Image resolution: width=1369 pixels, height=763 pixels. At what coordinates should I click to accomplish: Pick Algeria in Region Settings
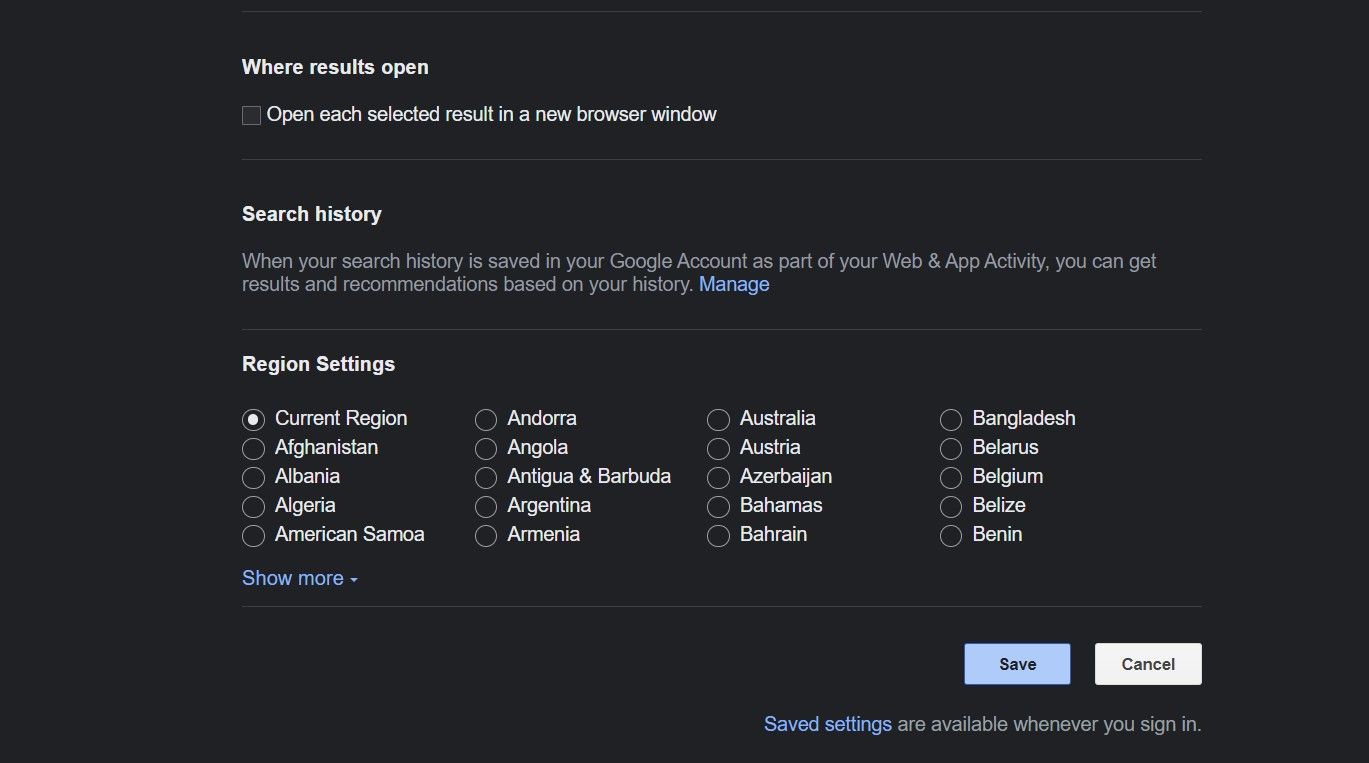point(254,506)
